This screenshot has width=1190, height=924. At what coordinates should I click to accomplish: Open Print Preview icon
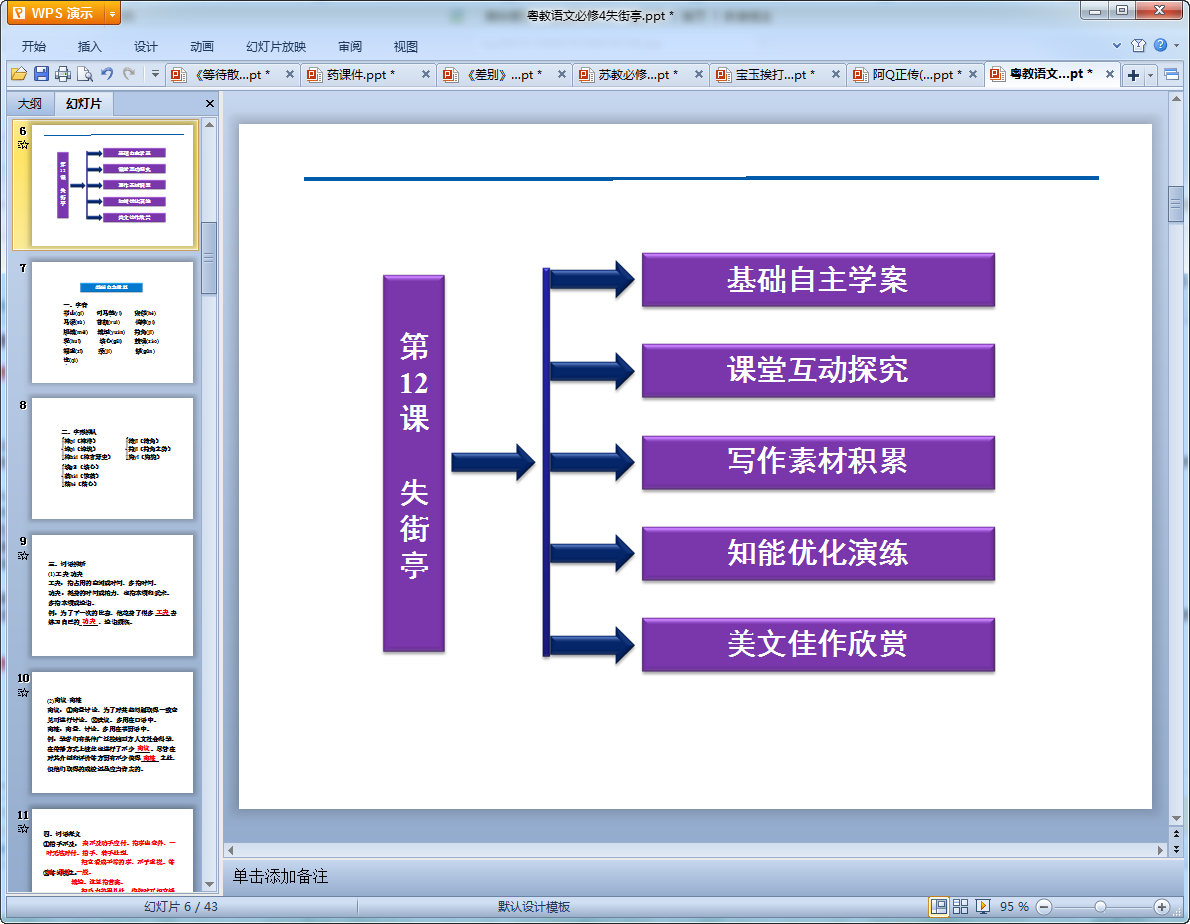[x=85, y=74]
